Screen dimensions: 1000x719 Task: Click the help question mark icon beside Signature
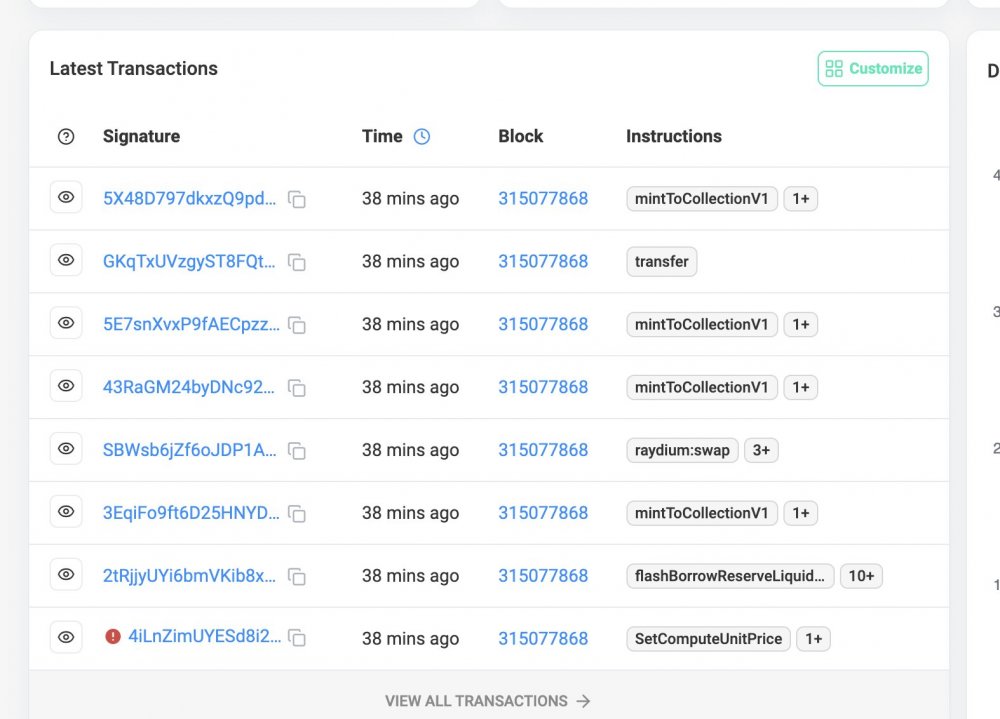[x=66, y=137]
